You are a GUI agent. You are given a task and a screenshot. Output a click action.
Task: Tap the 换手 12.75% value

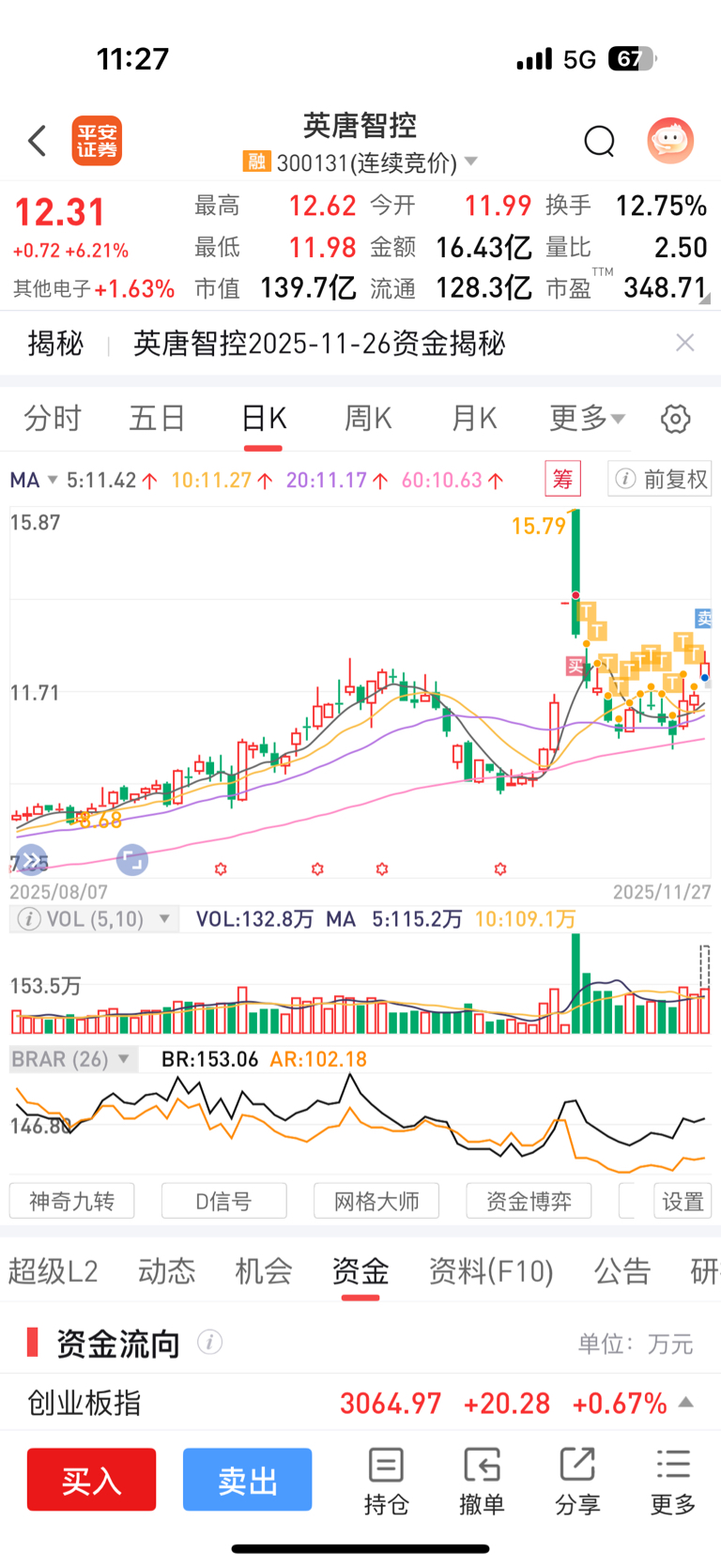pyautogui.click(x=661, y=206)
